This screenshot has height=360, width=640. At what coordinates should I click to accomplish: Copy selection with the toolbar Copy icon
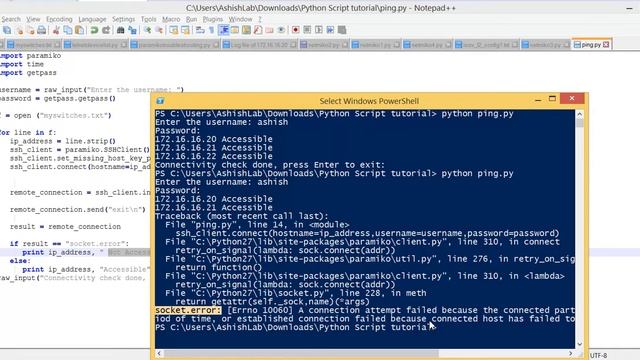68,30
